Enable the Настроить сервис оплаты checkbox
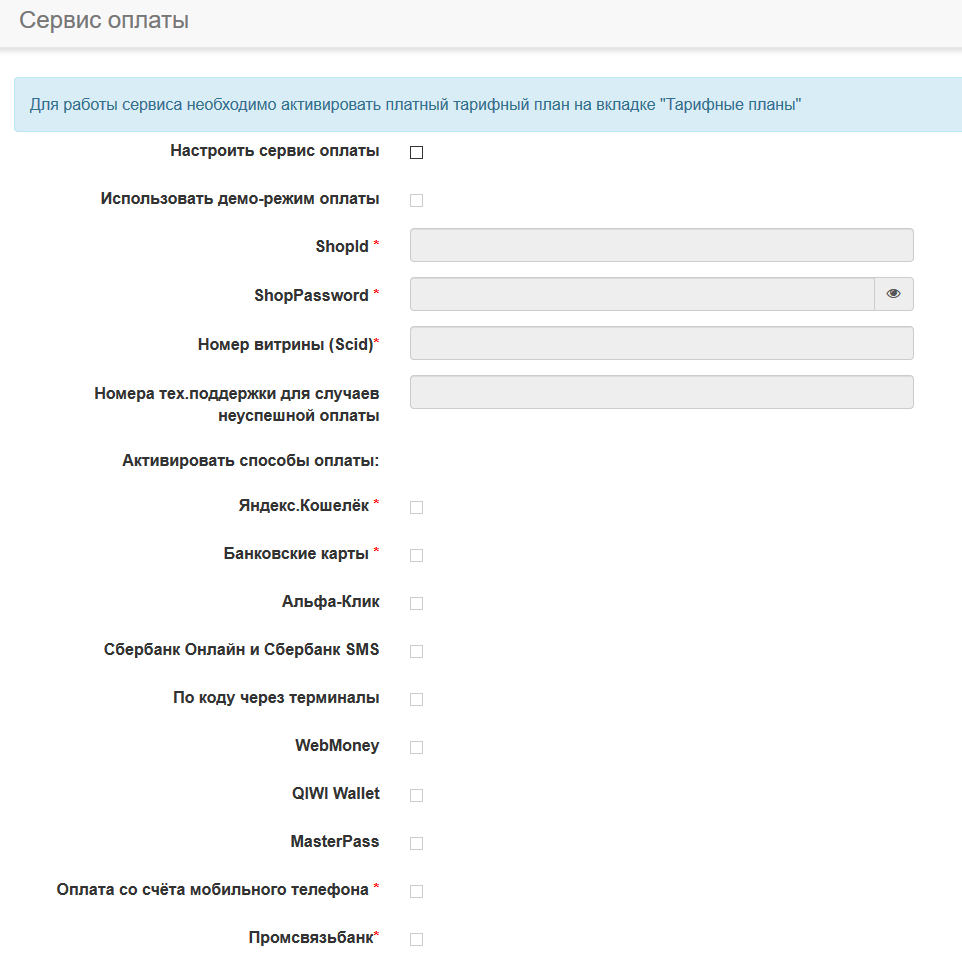Viewport: 962px width, 955px height. (x=417, y=153)
